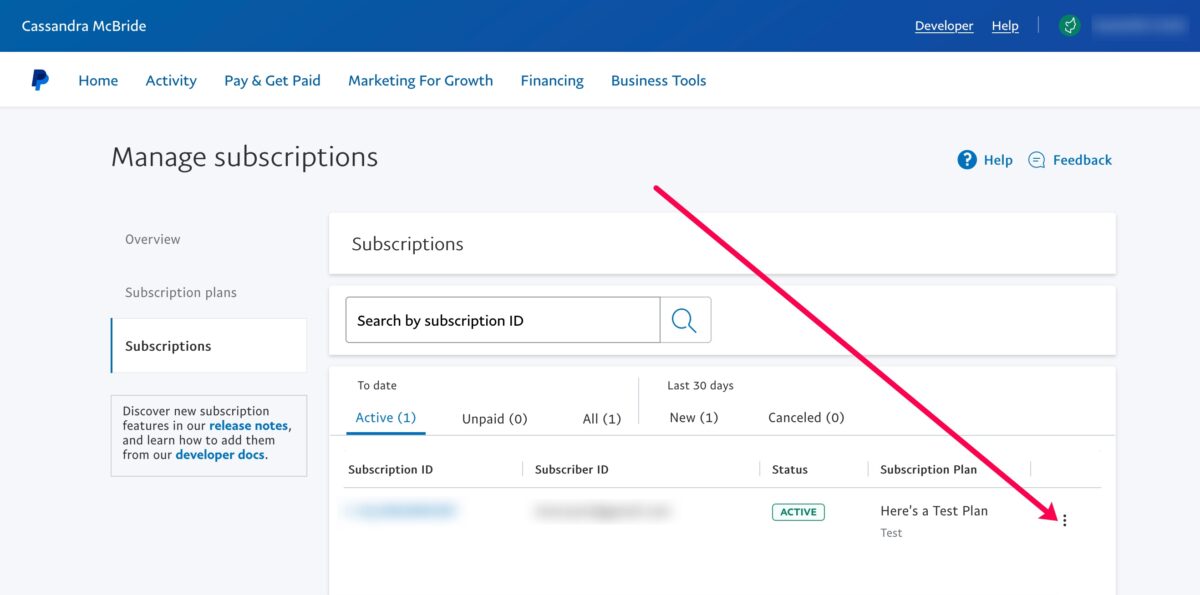The height and width of the screenshot is (595, 1200).
Task: Switch to the Unpaid (0) tab
Action: (x=494, y=419)
